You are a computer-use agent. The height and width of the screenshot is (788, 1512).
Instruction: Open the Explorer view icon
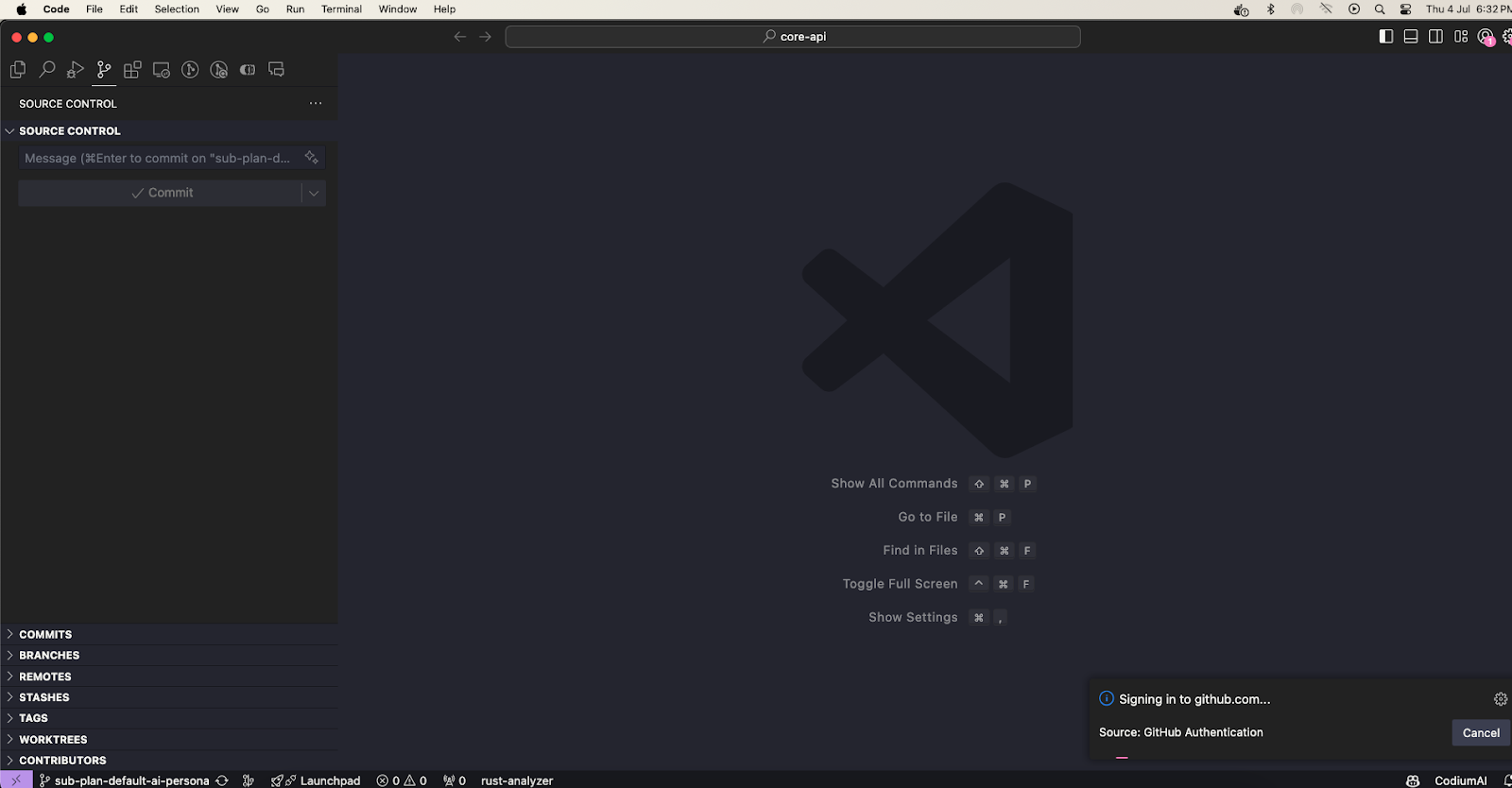[x=18, y=70]
